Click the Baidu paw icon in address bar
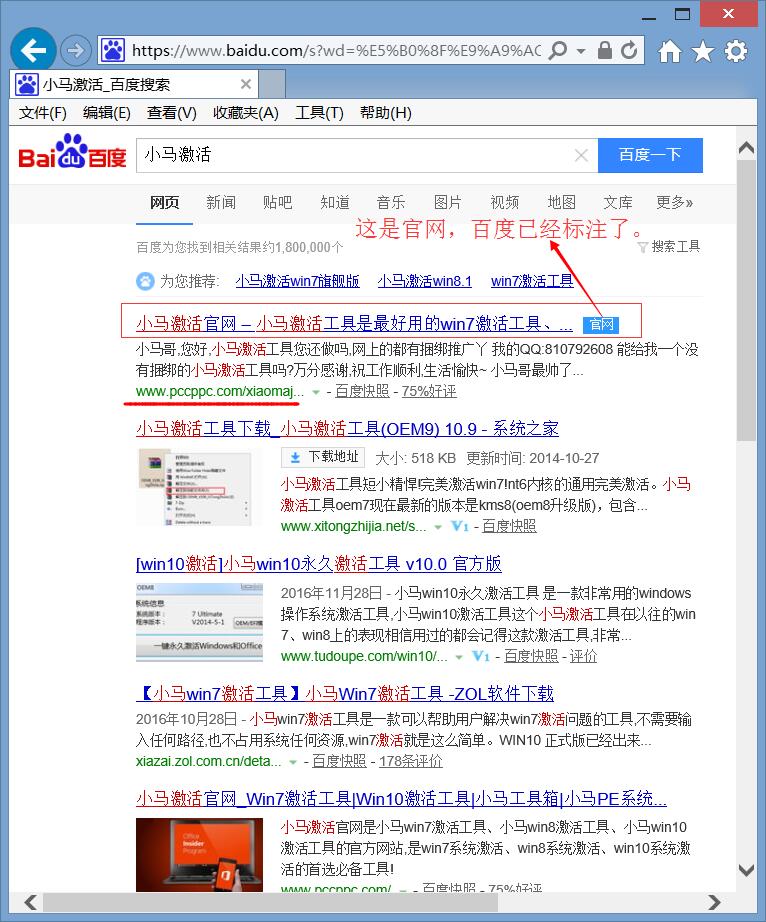766x922 pixels. 113,51
